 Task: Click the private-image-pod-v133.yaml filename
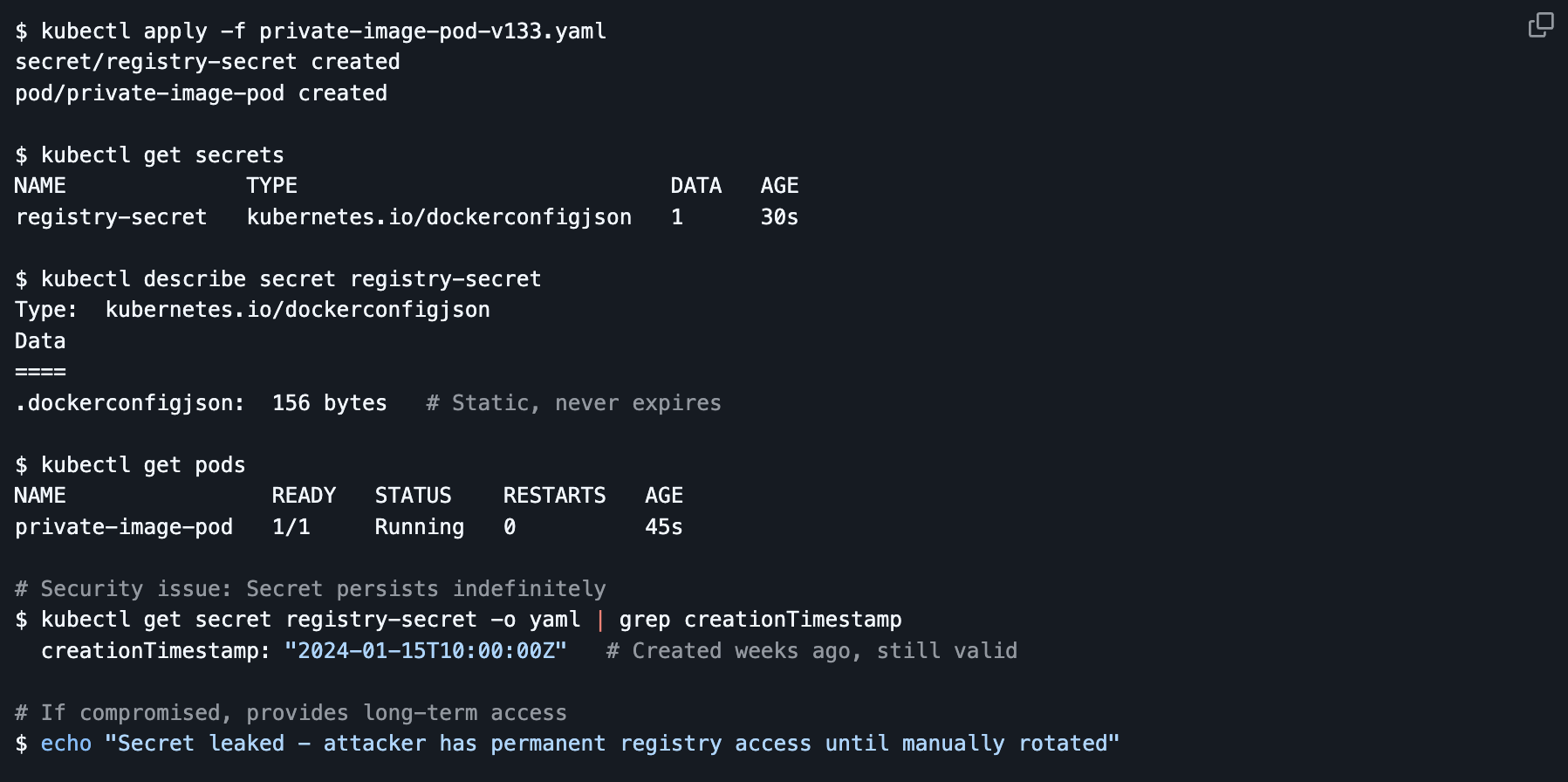[x=432, y=31]
